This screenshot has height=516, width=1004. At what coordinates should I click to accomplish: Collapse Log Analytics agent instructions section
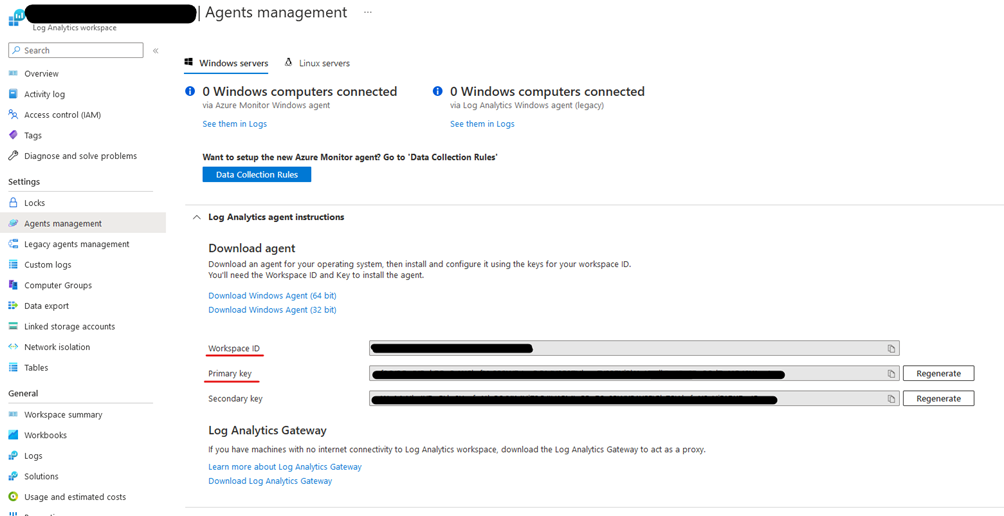(197, 217)
